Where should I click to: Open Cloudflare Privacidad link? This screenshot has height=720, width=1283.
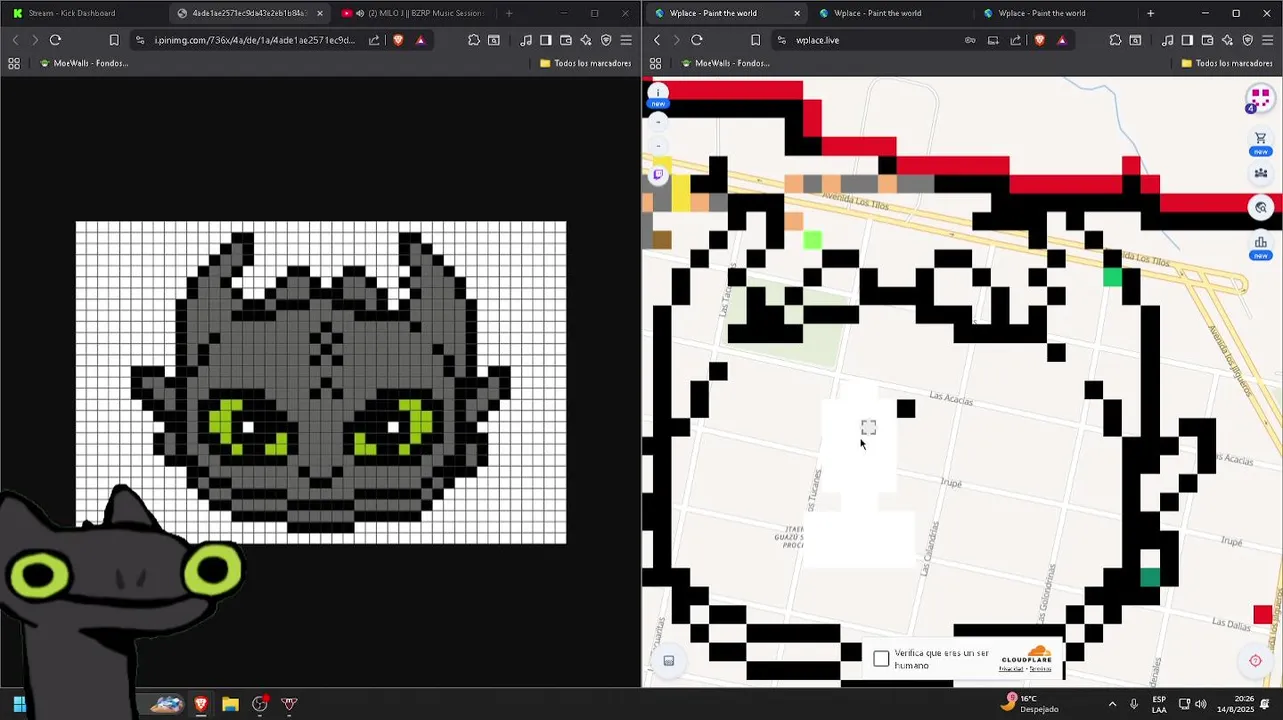[1010, 669]
